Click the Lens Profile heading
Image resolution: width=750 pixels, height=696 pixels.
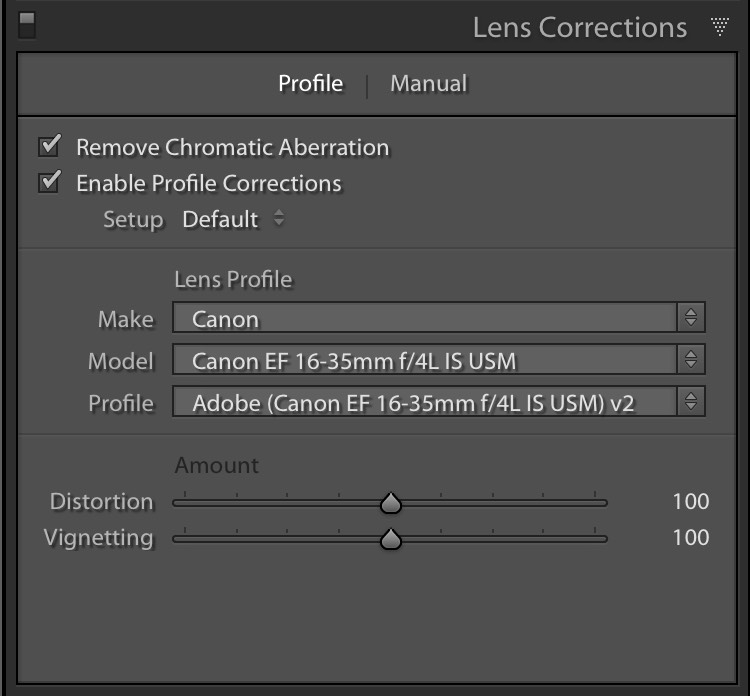233,279
